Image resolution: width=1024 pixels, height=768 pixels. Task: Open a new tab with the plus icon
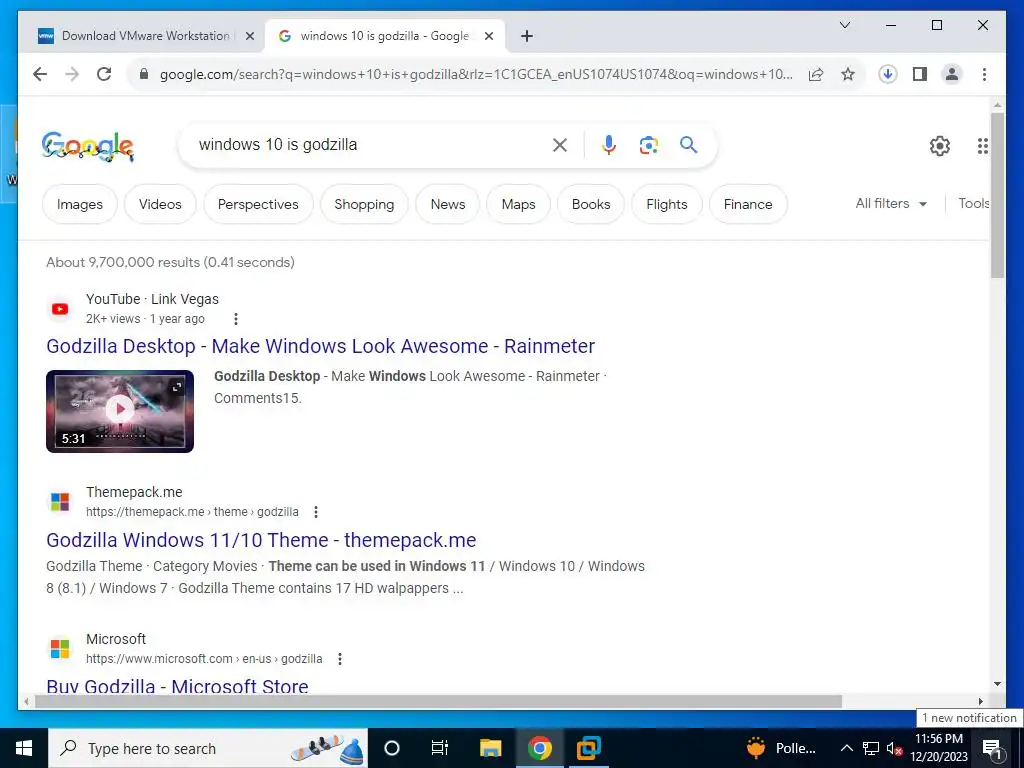click(527, 36)
